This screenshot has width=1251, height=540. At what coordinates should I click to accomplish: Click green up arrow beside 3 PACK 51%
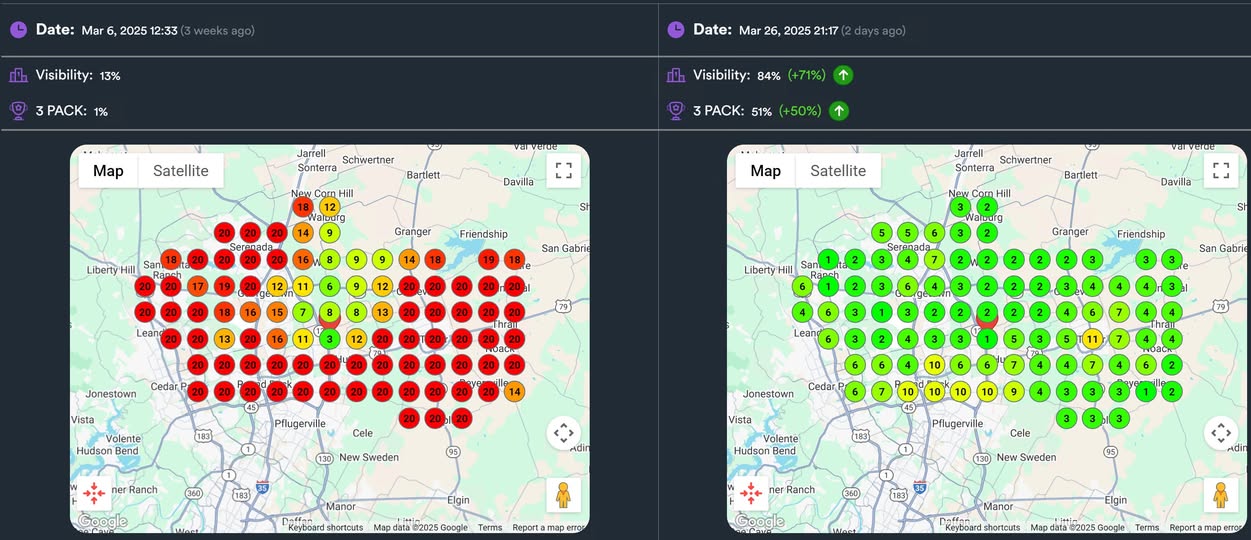coord(839,111)
